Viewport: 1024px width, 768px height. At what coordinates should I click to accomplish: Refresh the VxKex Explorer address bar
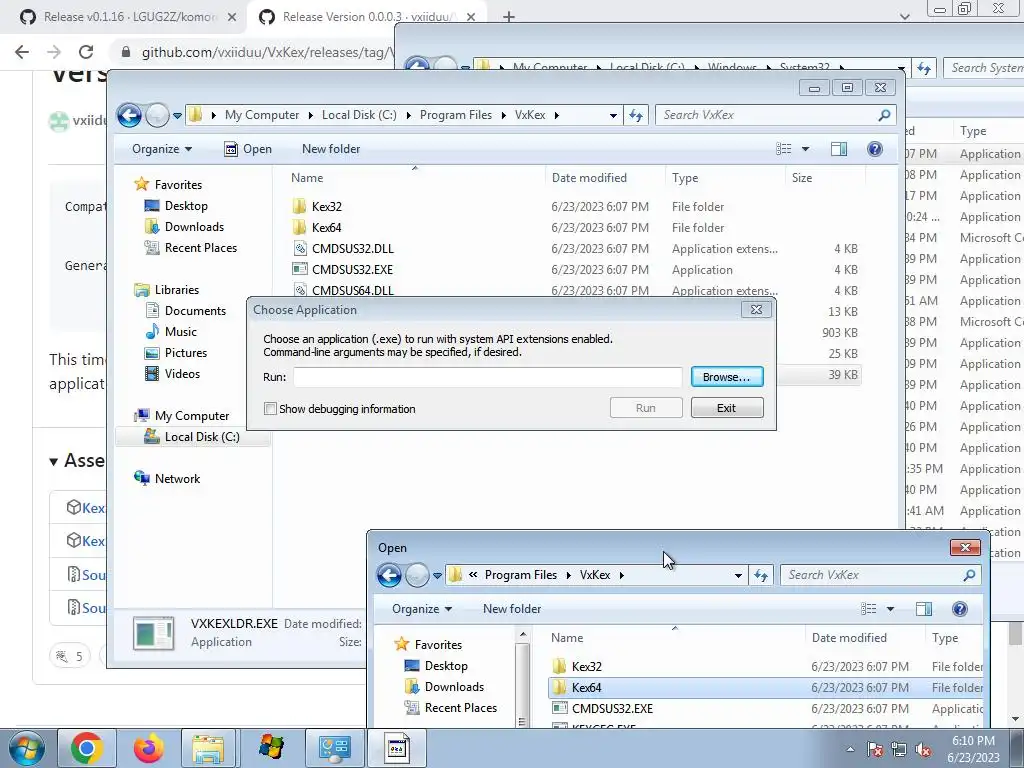point(636,116)
